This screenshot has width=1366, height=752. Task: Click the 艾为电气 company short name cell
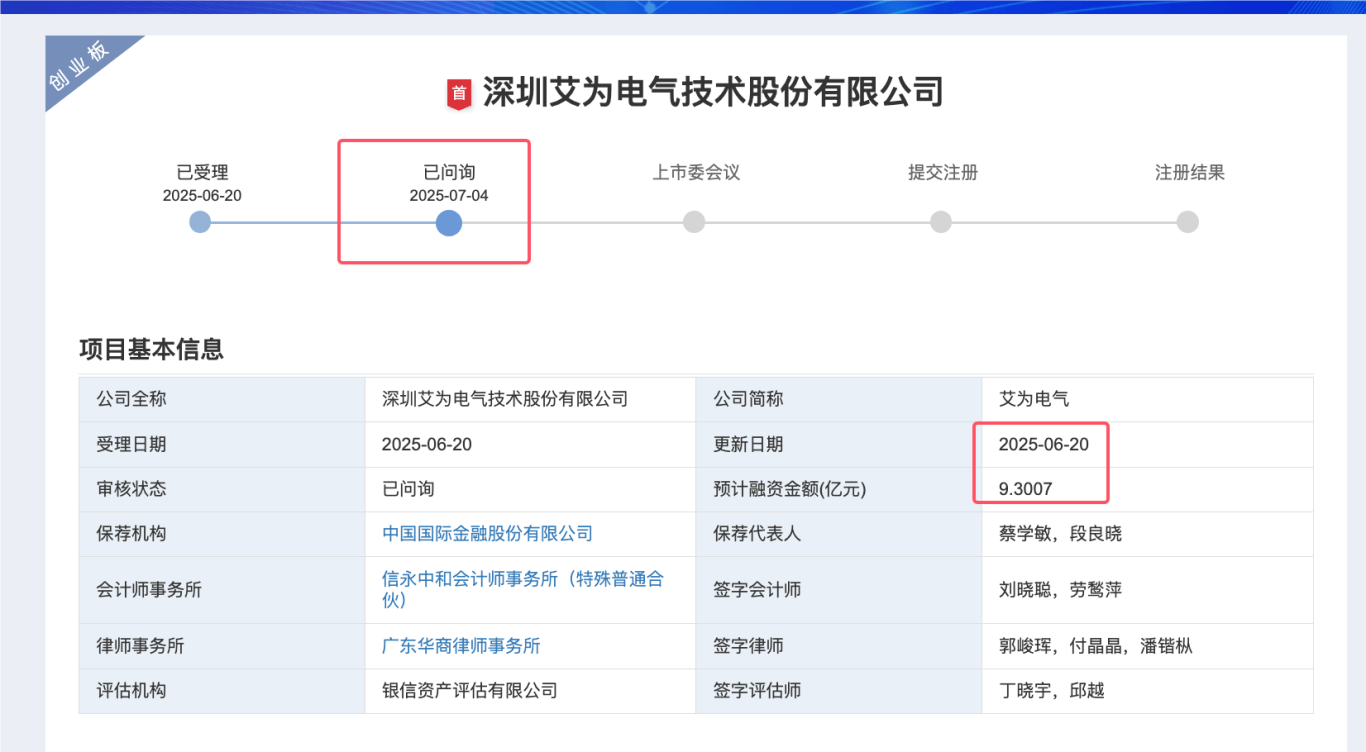coord(1034,399)
